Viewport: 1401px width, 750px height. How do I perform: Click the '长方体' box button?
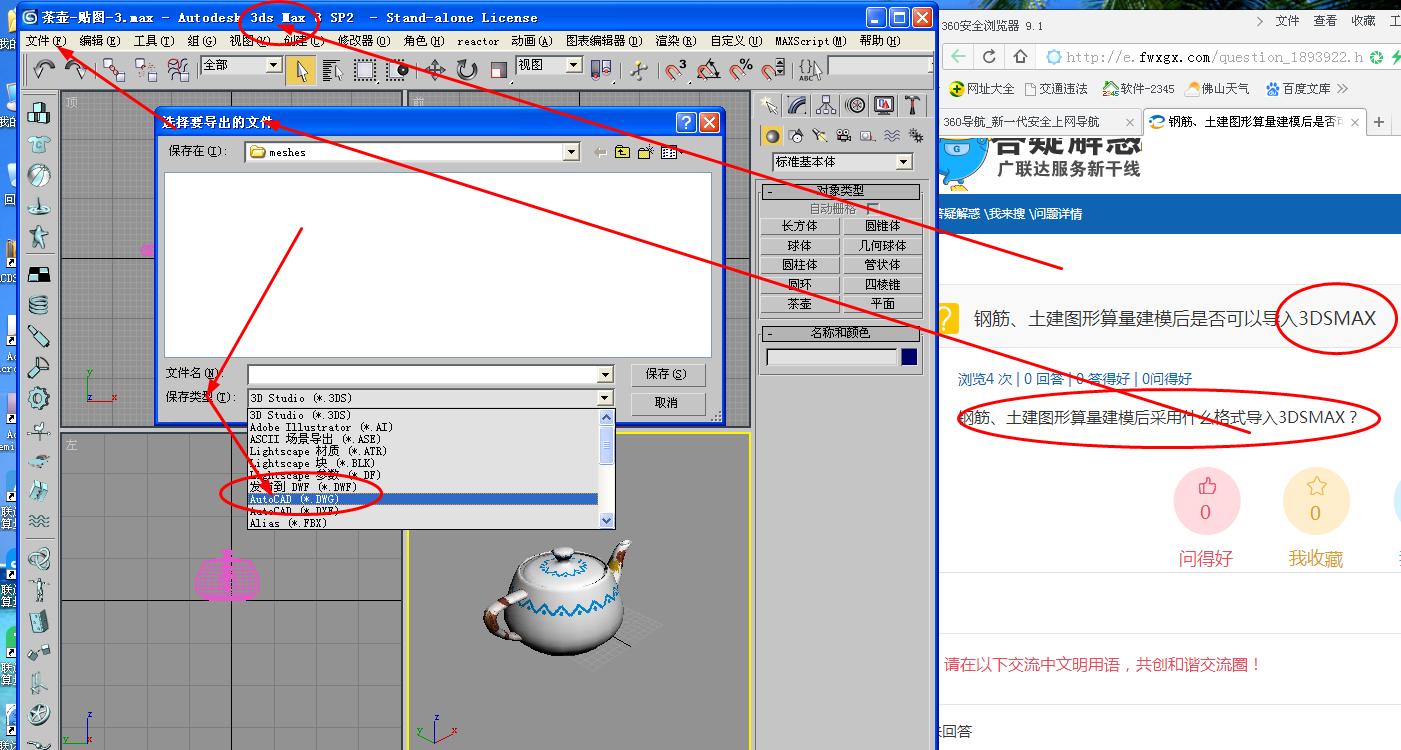pos(800,226)
